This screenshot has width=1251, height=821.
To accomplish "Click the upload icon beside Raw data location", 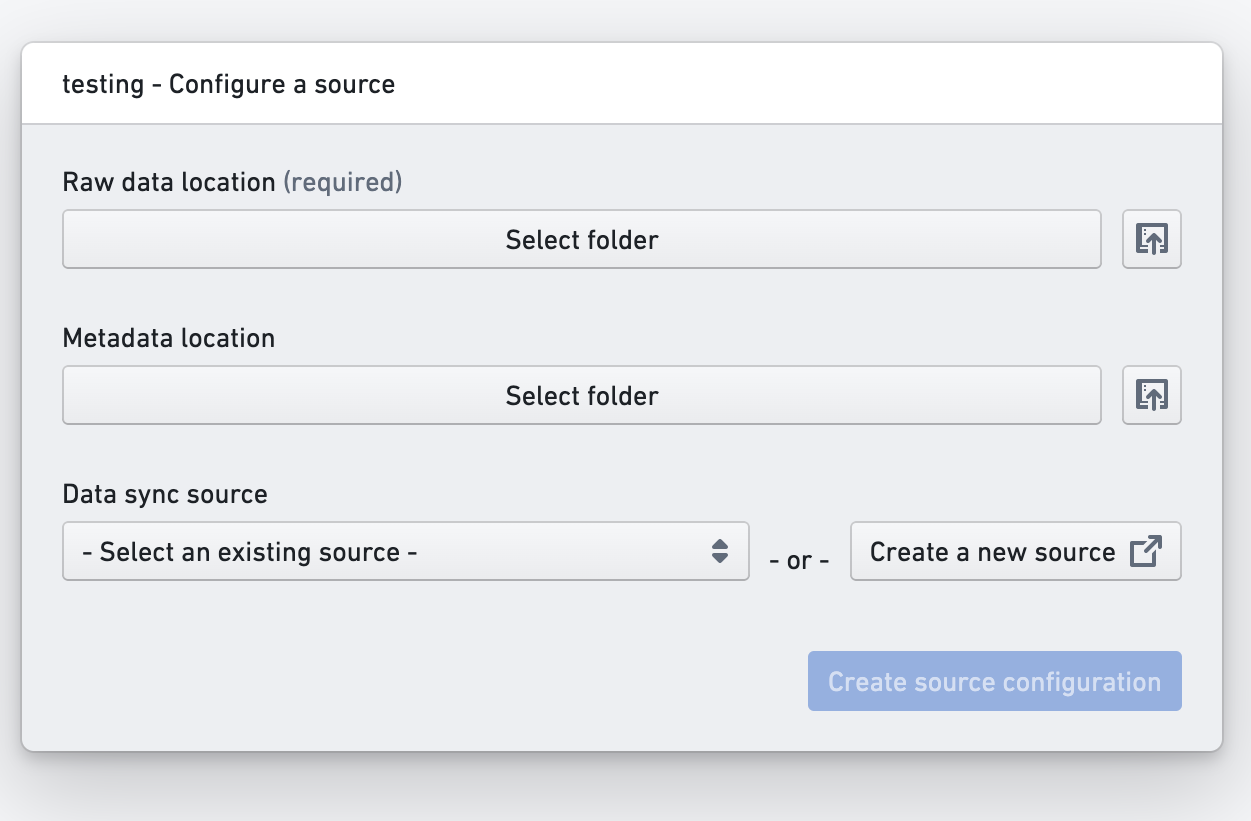I will (x=1152, y=239).
